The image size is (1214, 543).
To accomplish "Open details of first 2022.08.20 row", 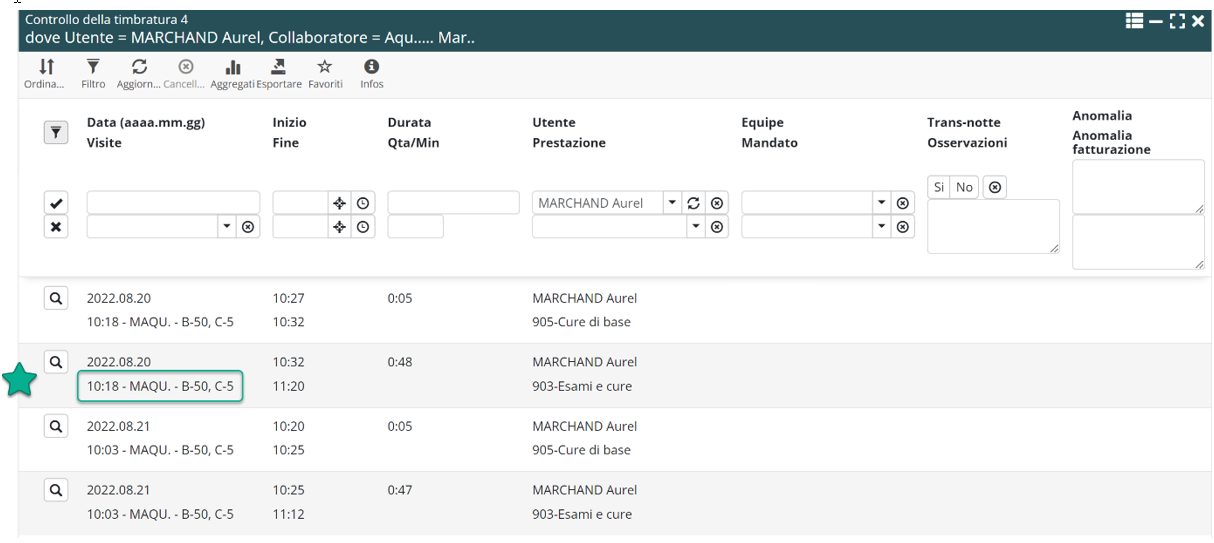I will click(x=56, y=298).
